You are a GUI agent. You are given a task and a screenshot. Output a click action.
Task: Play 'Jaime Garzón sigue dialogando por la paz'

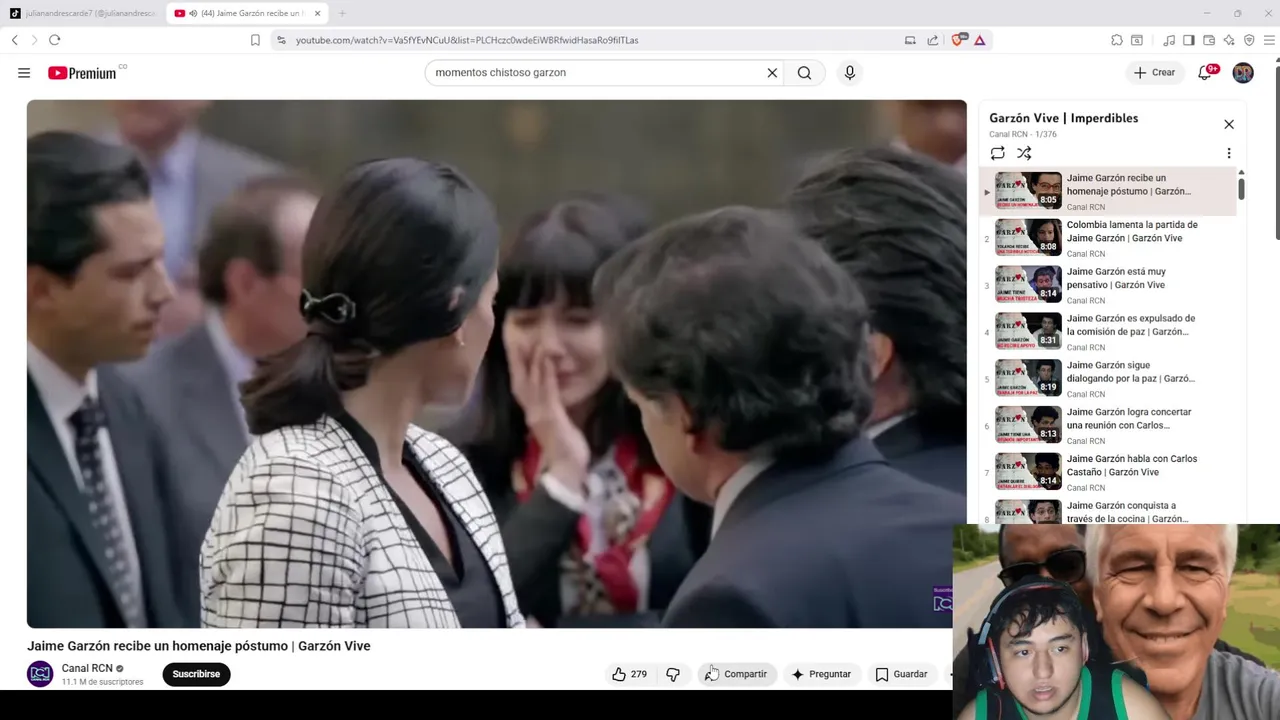pyautogui.click(x=1108, y=379)
